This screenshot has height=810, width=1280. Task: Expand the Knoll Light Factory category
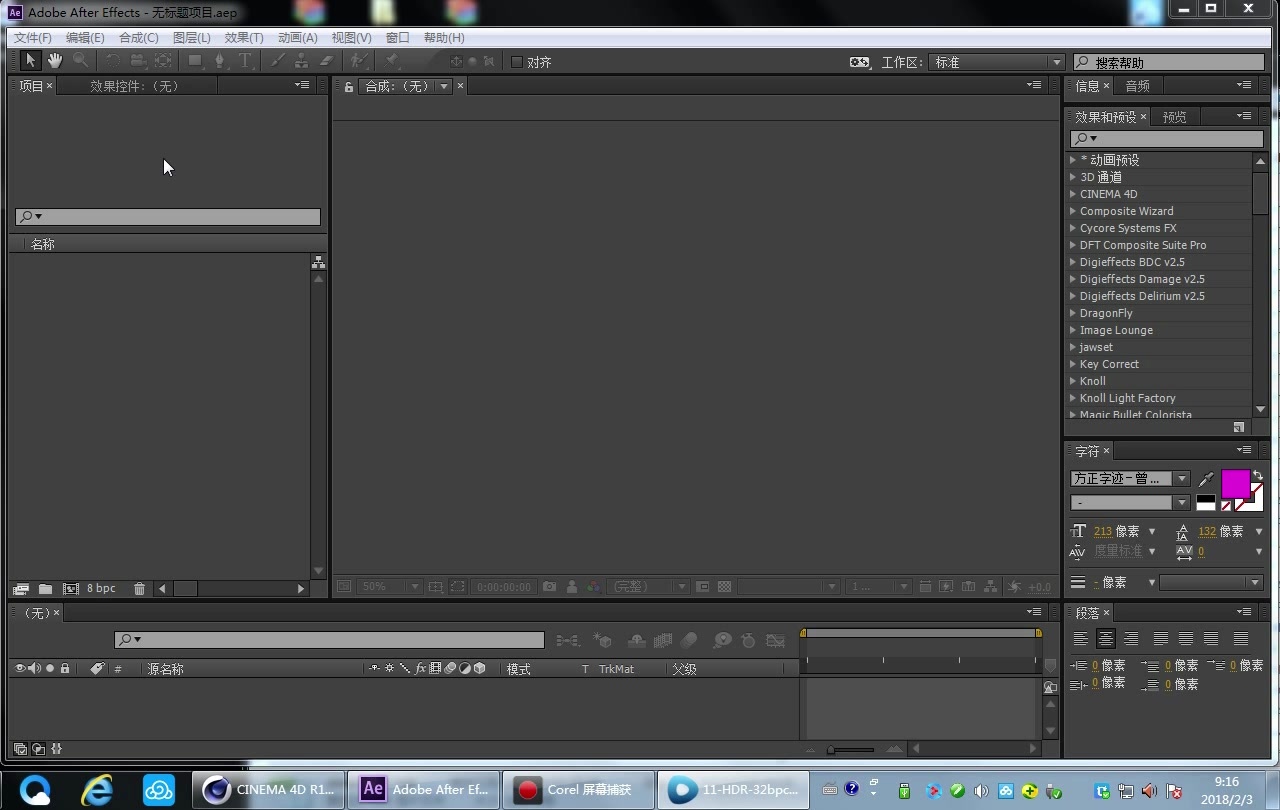coord(1073,398)
